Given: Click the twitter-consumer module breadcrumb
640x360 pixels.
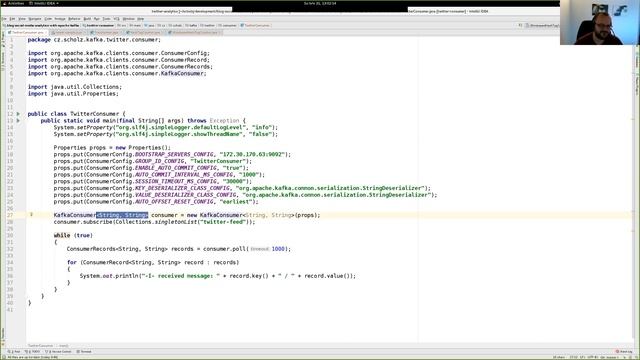Looking at the screenshot, I should [98, 25].
